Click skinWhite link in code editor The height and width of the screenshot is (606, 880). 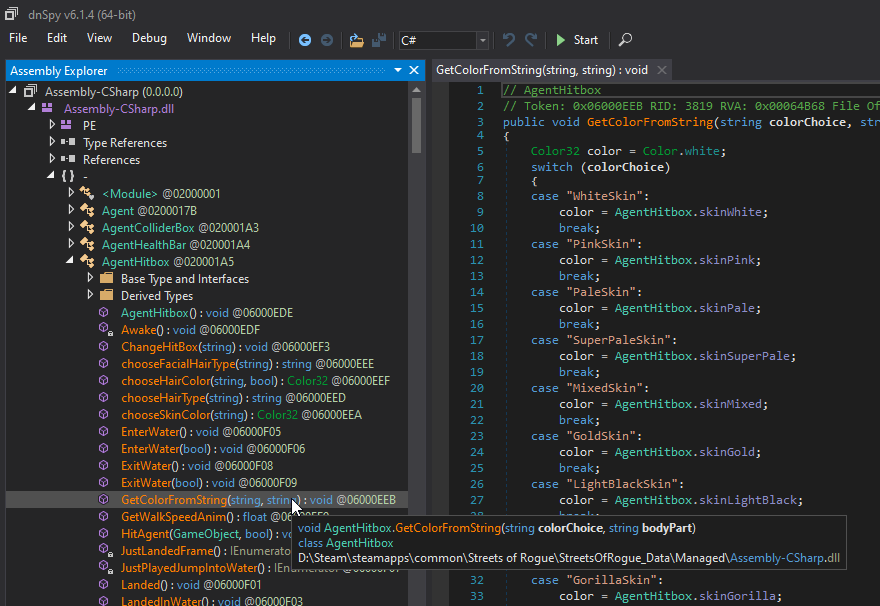733,212
